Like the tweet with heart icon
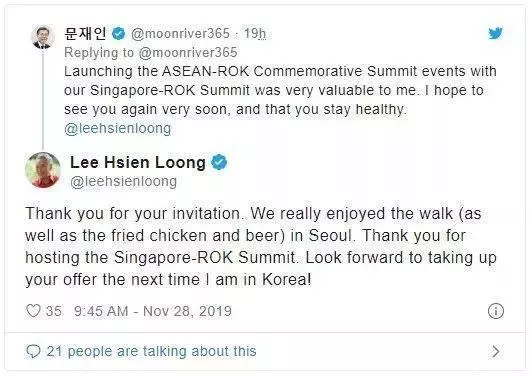 coord(33,311)
